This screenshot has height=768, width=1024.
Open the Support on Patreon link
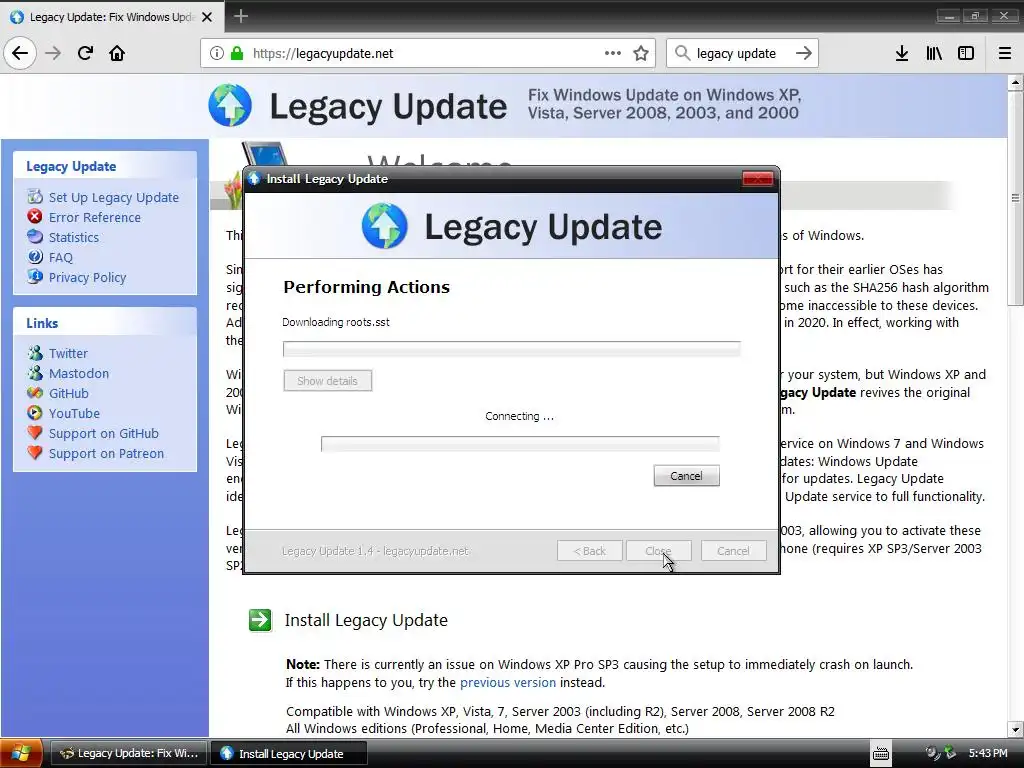[x=106, y=453]
